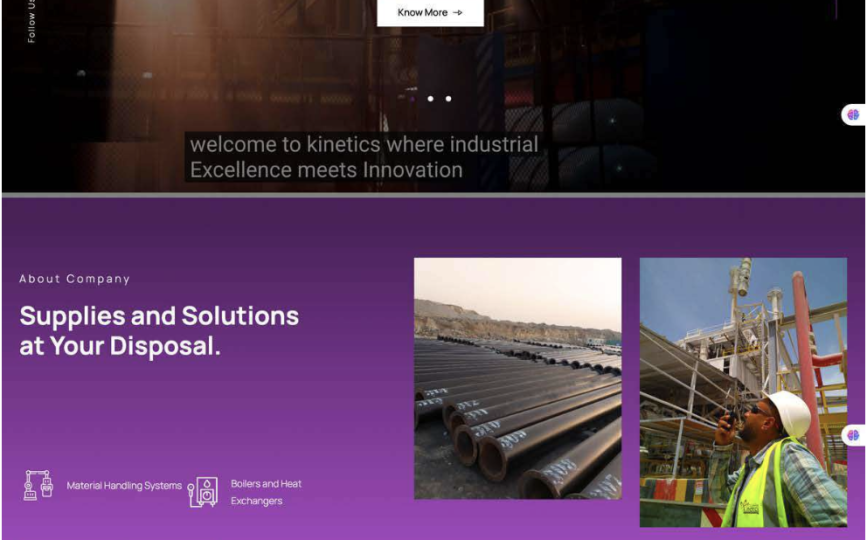Screen dimensions: 867x540
Task: Open the brain icon widget beside worker photo
Action: 853,435
